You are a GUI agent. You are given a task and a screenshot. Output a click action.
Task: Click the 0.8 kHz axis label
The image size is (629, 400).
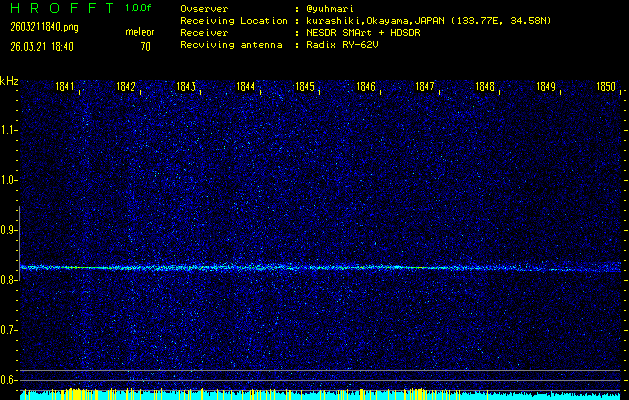8,280
